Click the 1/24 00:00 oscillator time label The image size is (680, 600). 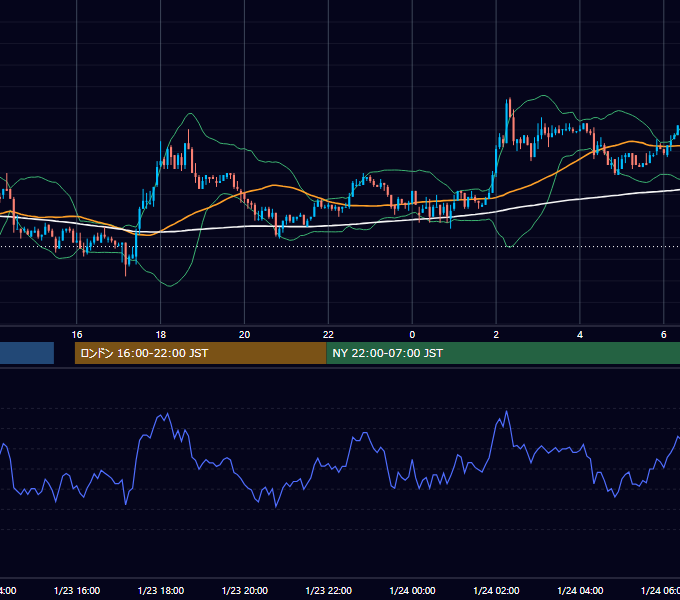(412, 590)
